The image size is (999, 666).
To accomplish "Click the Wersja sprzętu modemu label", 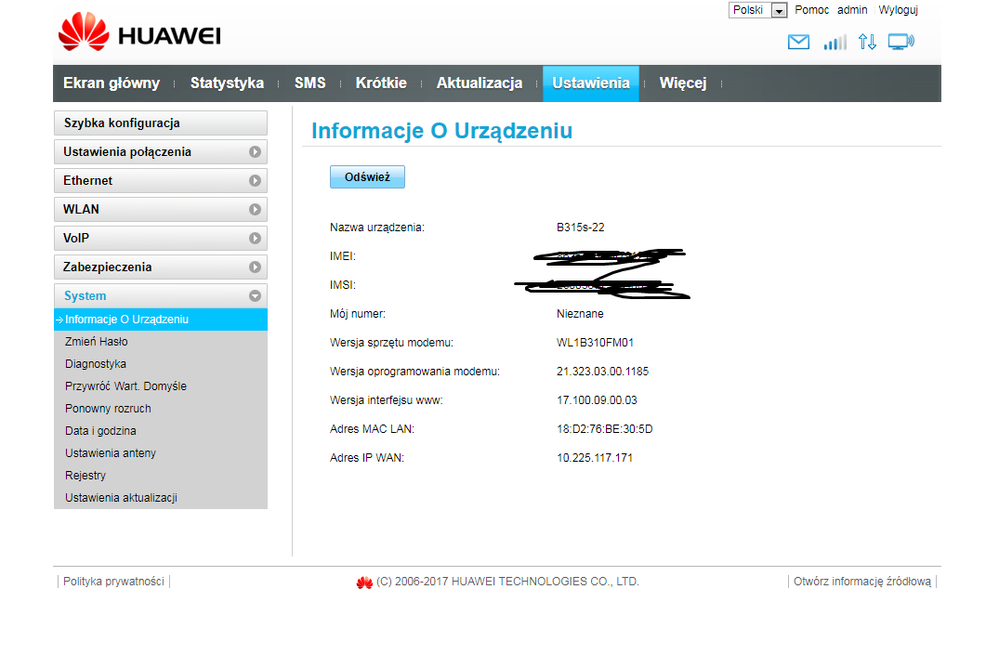I will 392,343.
